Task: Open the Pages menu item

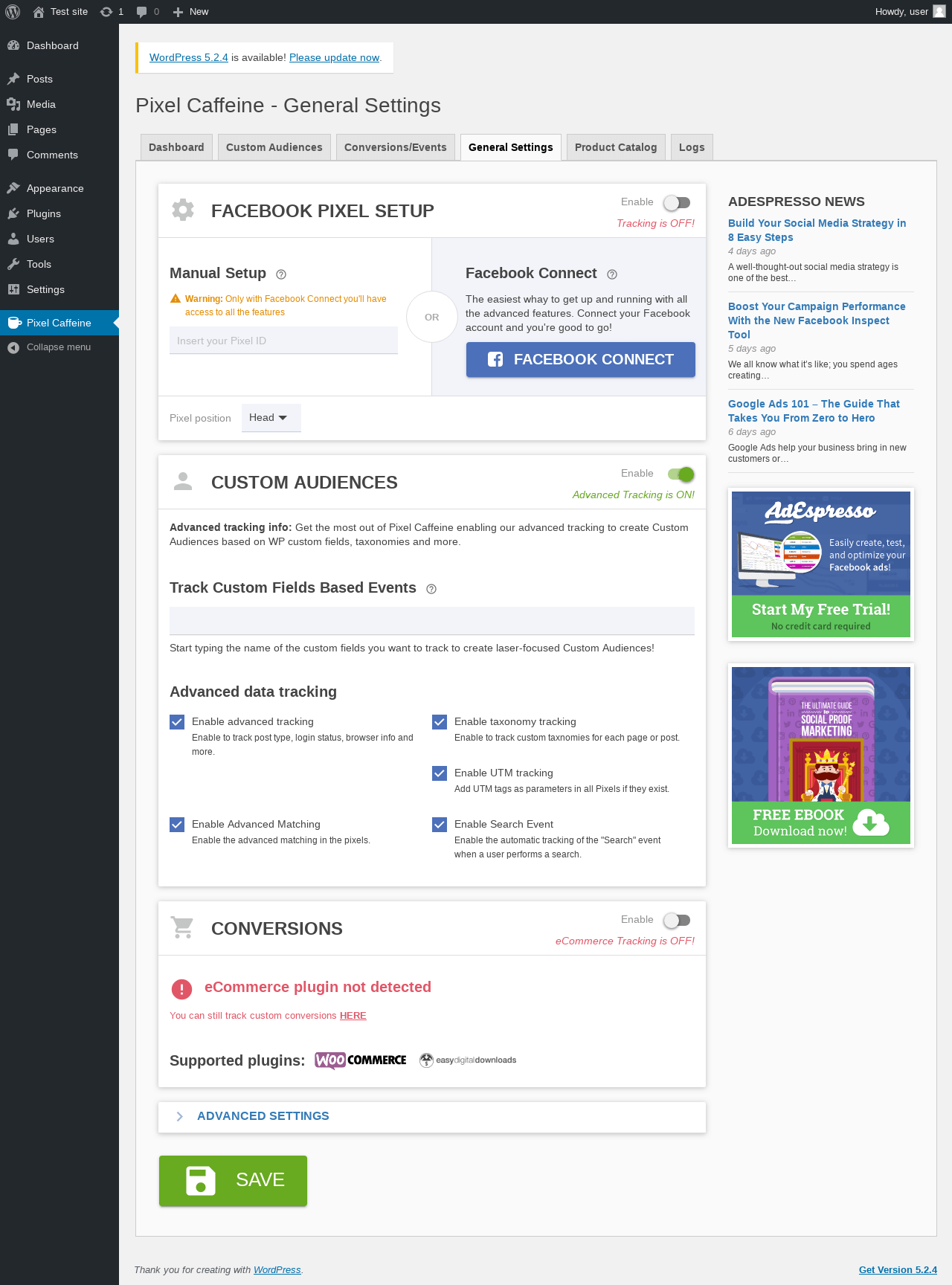Action: 59,129
